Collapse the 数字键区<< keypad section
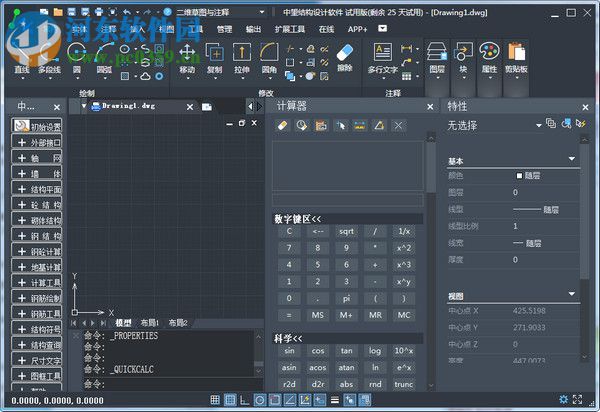The image size is (600, 412). 348,219
